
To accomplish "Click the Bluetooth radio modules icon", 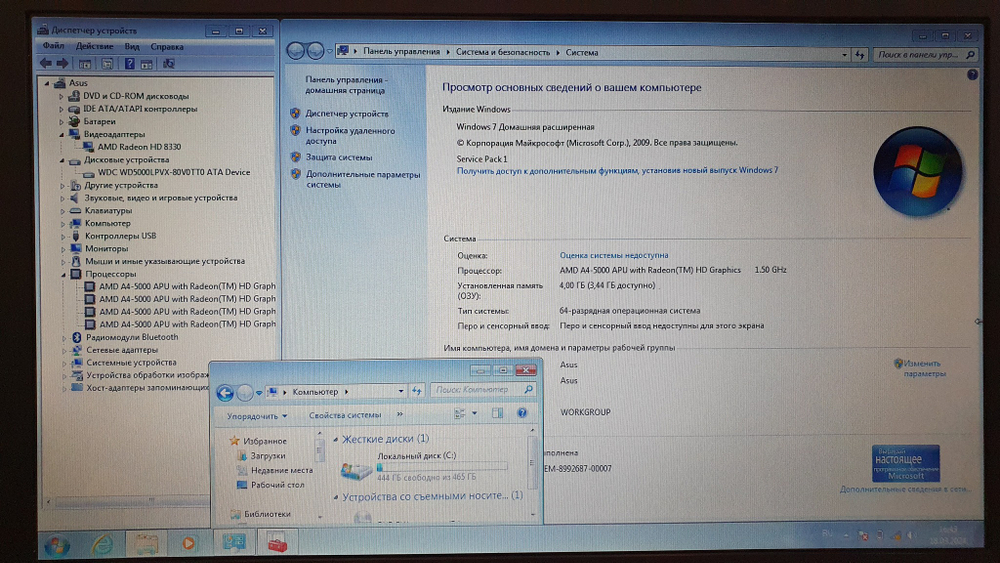I will pyautogui.click(x=77, y=337).
